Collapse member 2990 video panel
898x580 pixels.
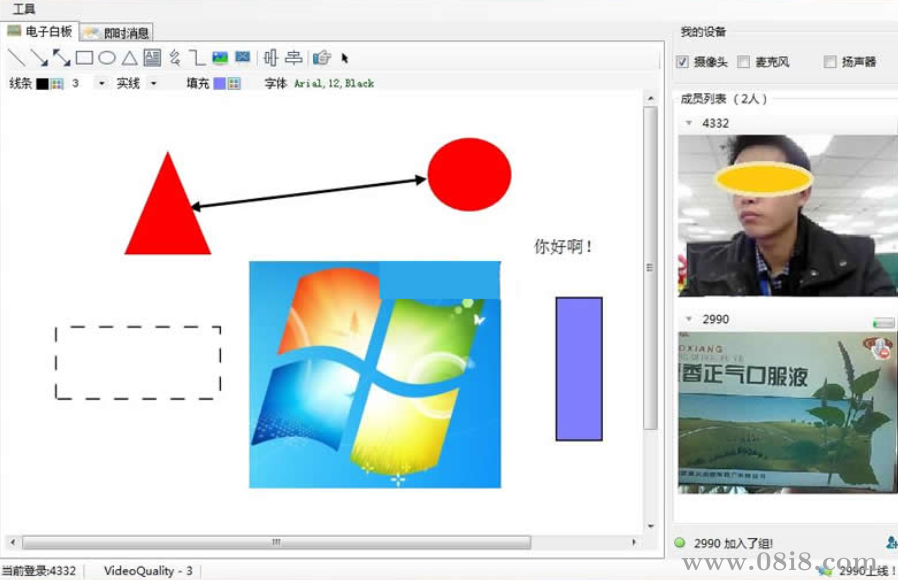point(689,319)
